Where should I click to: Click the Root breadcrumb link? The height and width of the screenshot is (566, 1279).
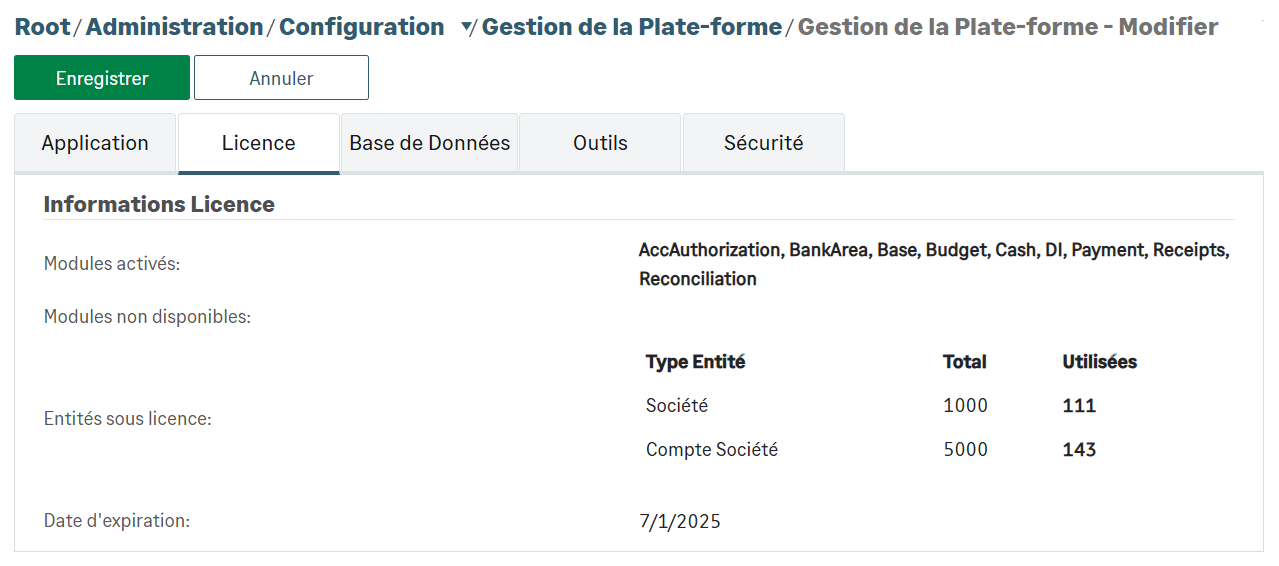[x=42, y=27]
